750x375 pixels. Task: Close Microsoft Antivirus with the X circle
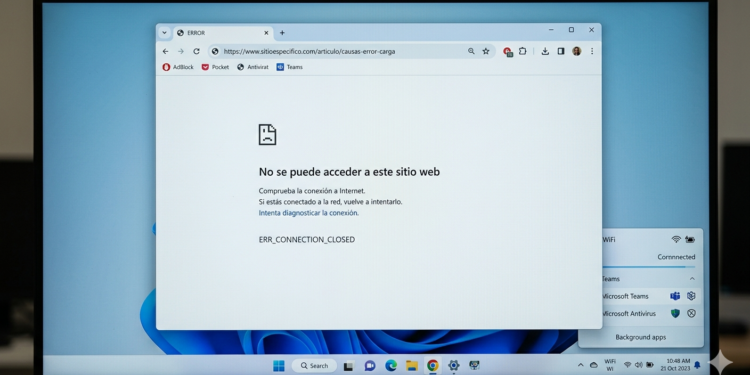(x=691, y=314)
